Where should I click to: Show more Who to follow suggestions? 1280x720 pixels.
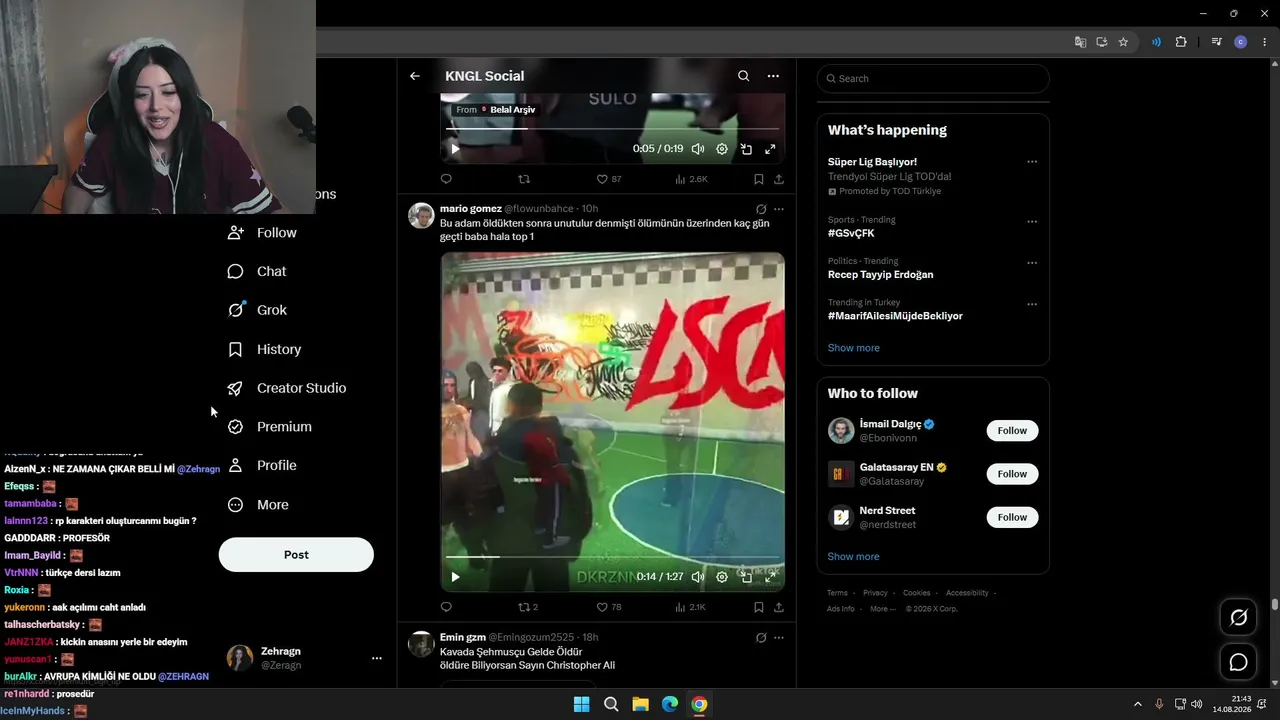[854, 557]
